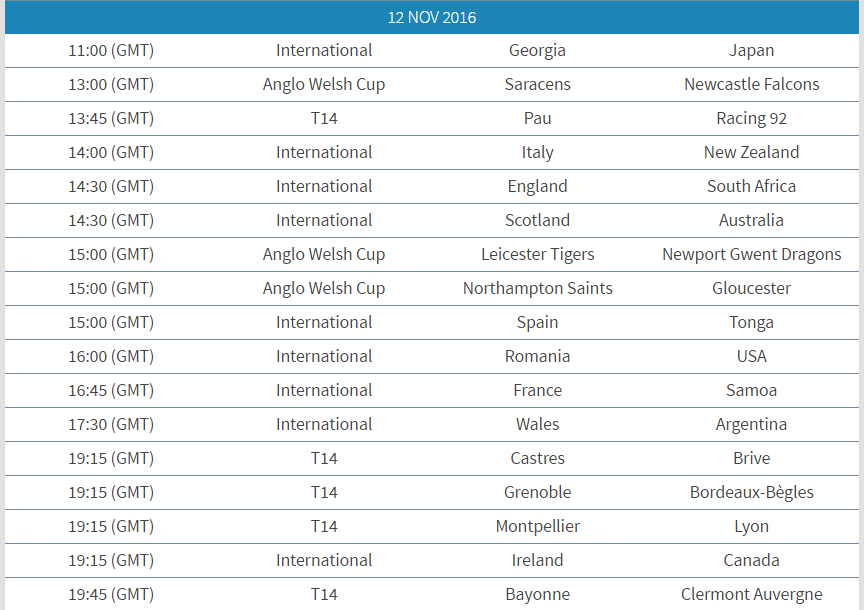Click Tonga in the Spain fixture
864x610 pixels.
[x=751, y=322]
